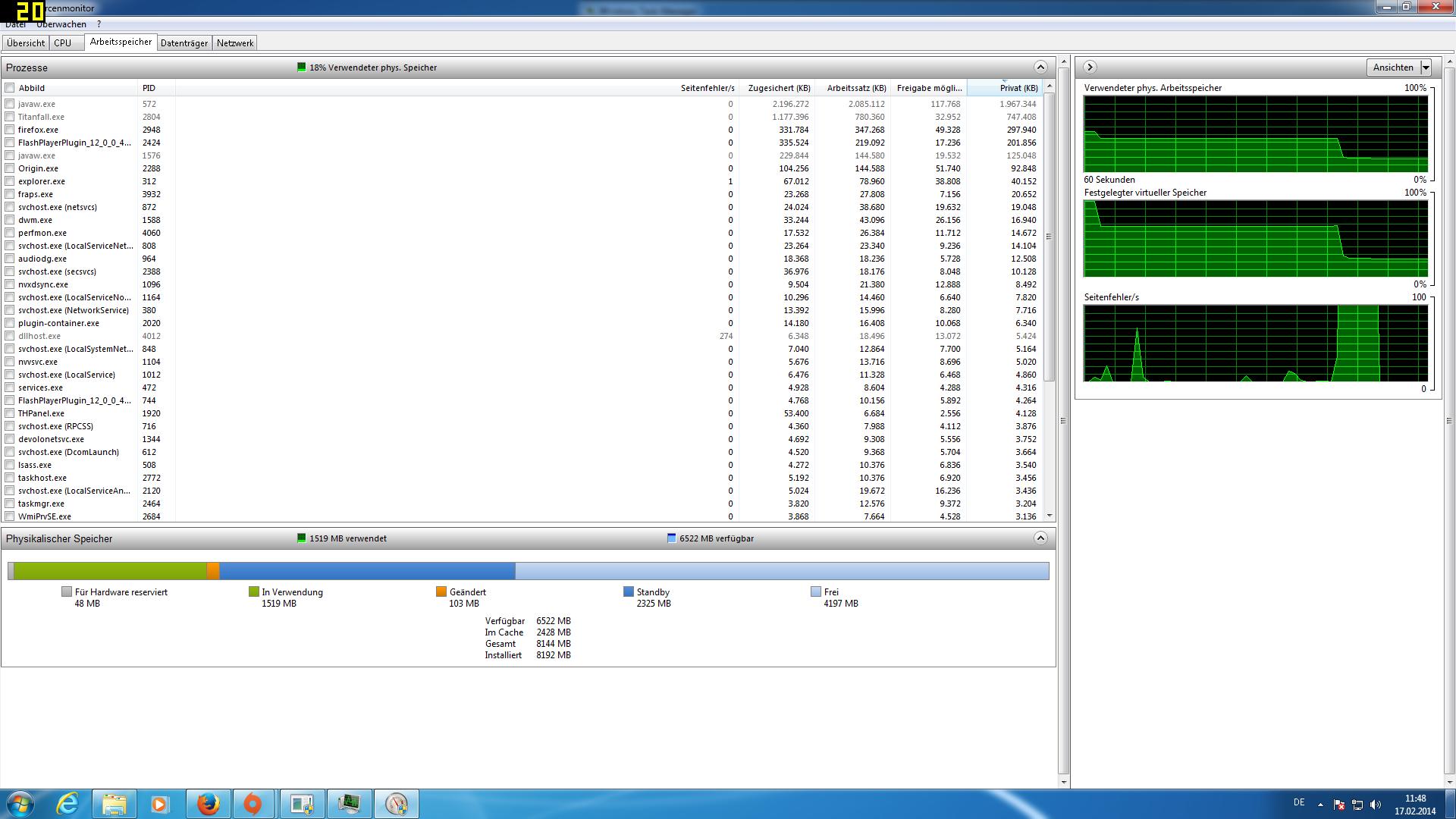Click the network connection tray icon
The width and height of the screenshot is (1456, 819).
(1357, 805)
